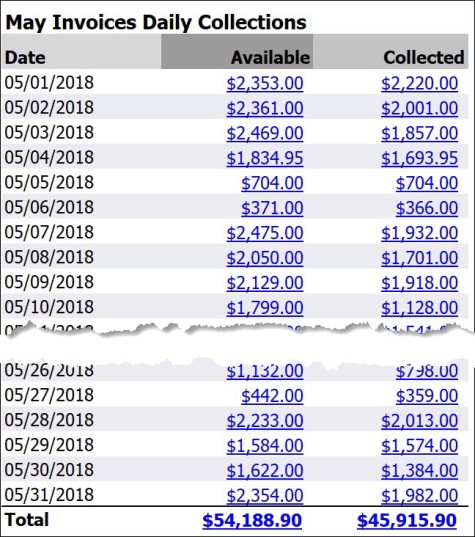
Task: Select the $1,701.00 collected link for 05/08/2018
Action: 420,258
